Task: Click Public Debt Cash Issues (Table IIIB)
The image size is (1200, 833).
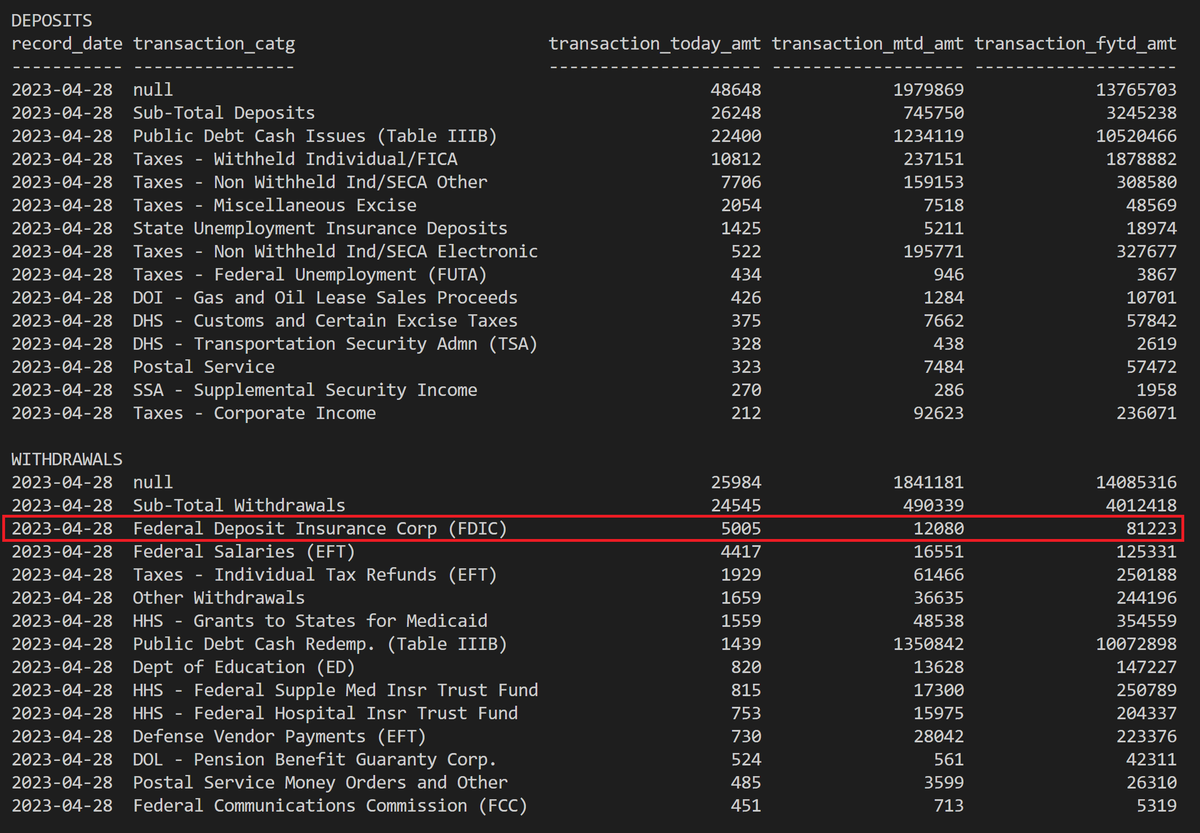Action: (314, 136)
